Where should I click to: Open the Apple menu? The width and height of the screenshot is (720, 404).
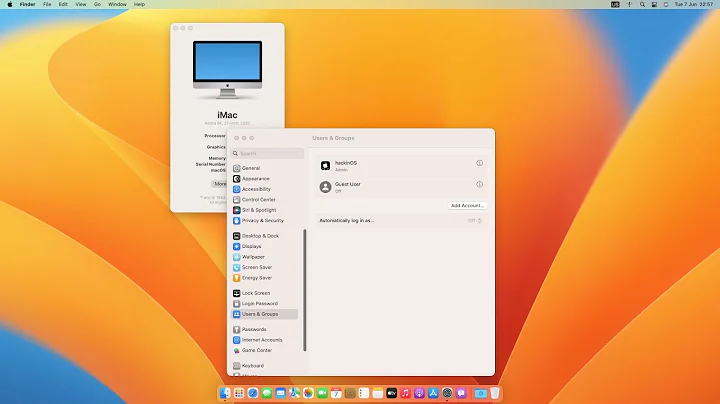(x=10, y=4)
